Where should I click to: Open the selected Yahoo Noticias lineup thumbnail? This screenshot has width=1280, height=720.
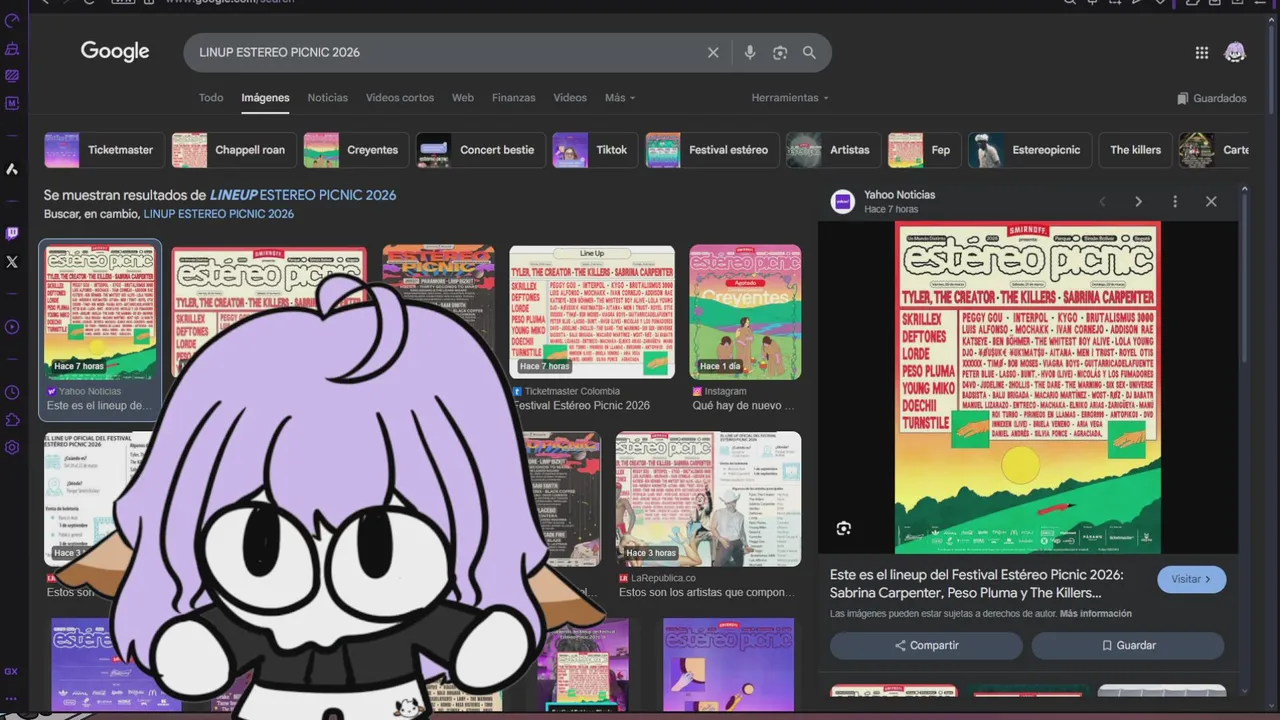coord(100,312)
